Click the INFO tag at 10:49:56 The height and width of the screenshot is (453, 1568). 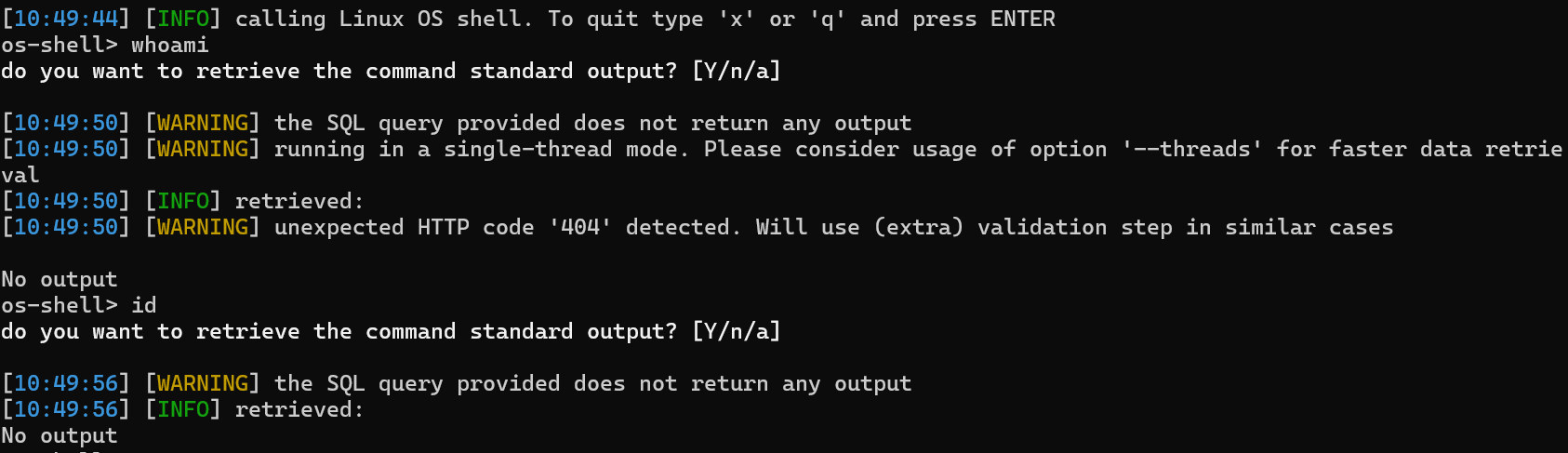[183, 409]
